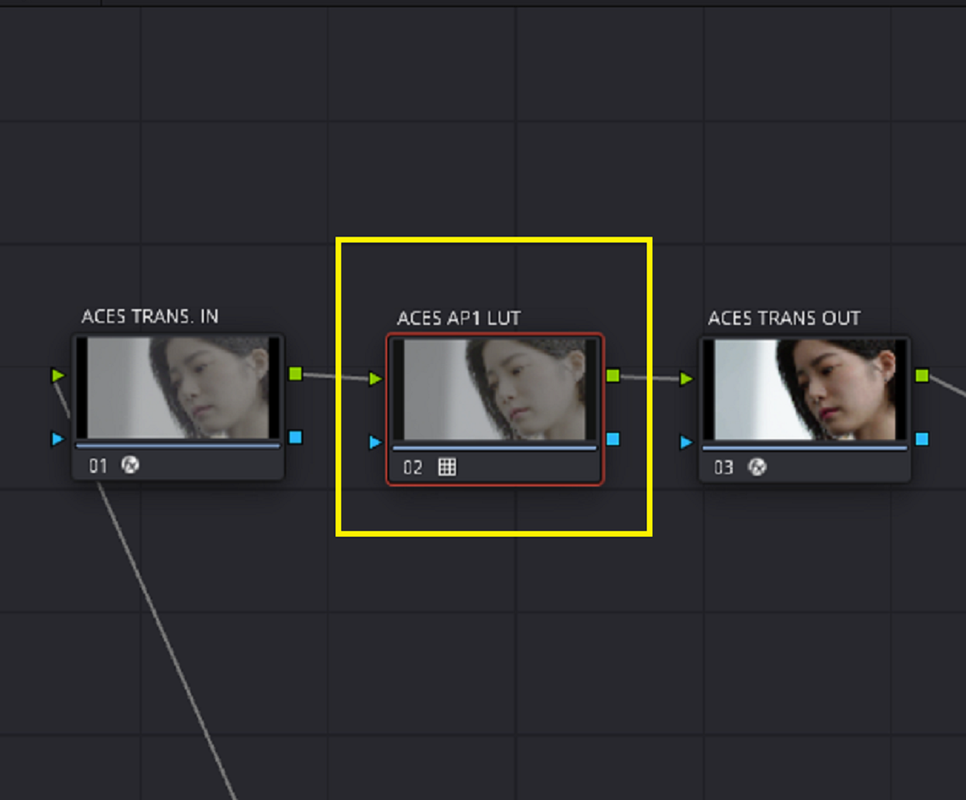Image resolution: width=966 pixels, height=800 pixels.
Task: Click green RGB output of ACES TRANS OUT node
Action: point(922,376)
